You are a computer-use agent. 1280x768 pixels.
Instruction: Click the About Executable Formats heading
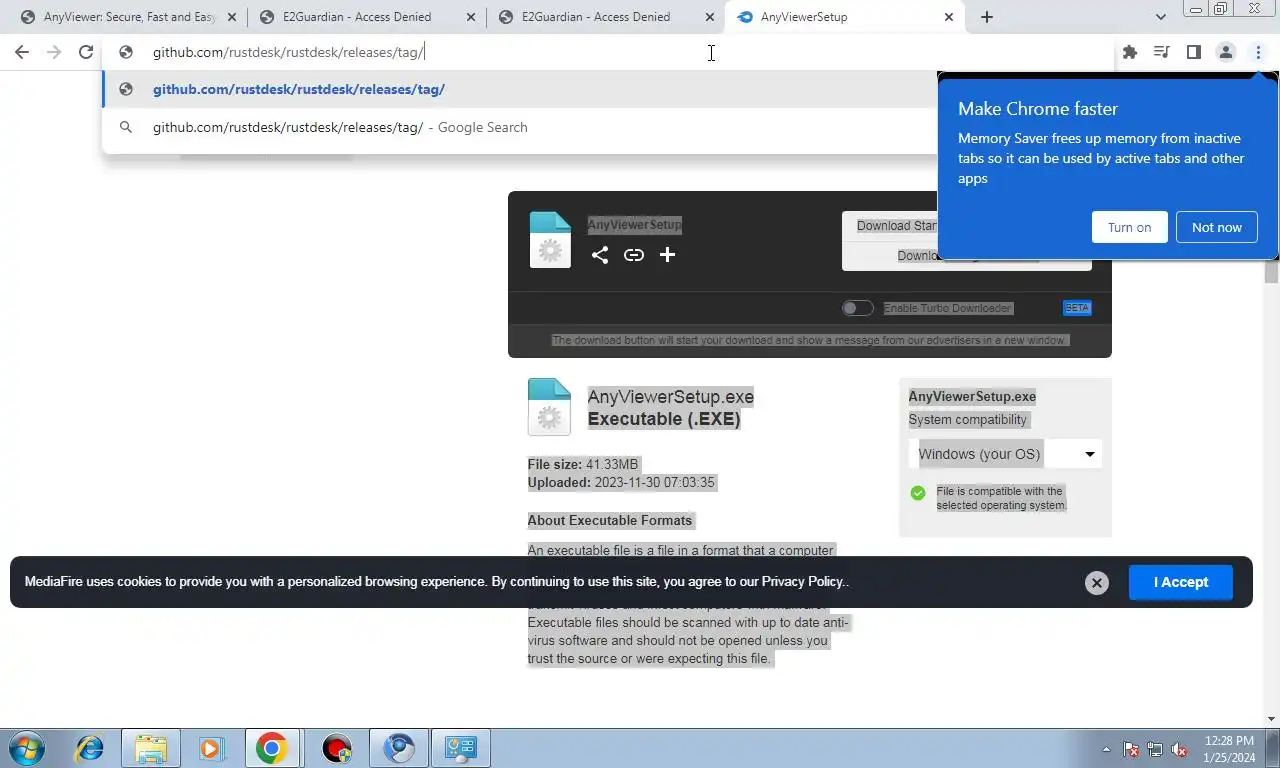click(610, 520)
